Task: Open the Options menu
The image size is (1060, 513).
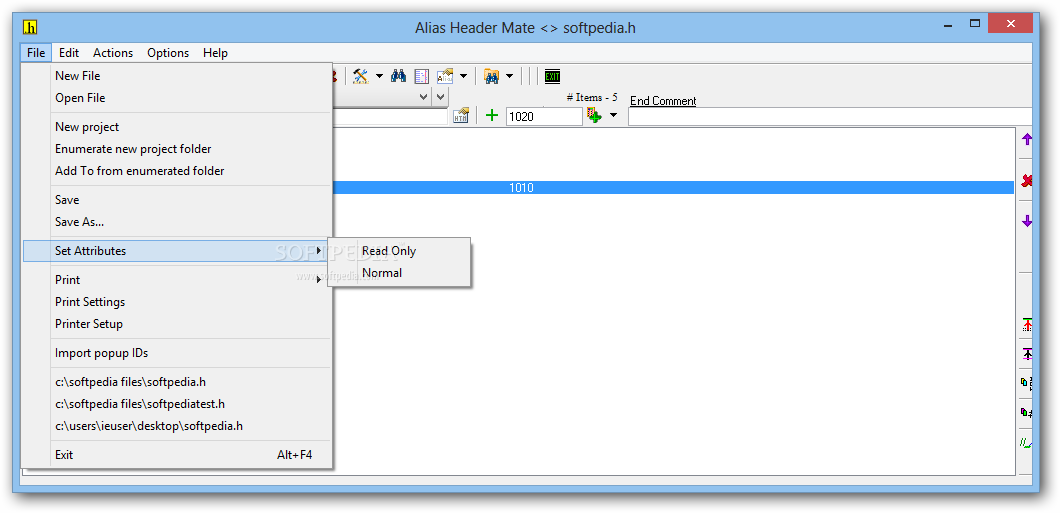Action: [x=168, y=53]
